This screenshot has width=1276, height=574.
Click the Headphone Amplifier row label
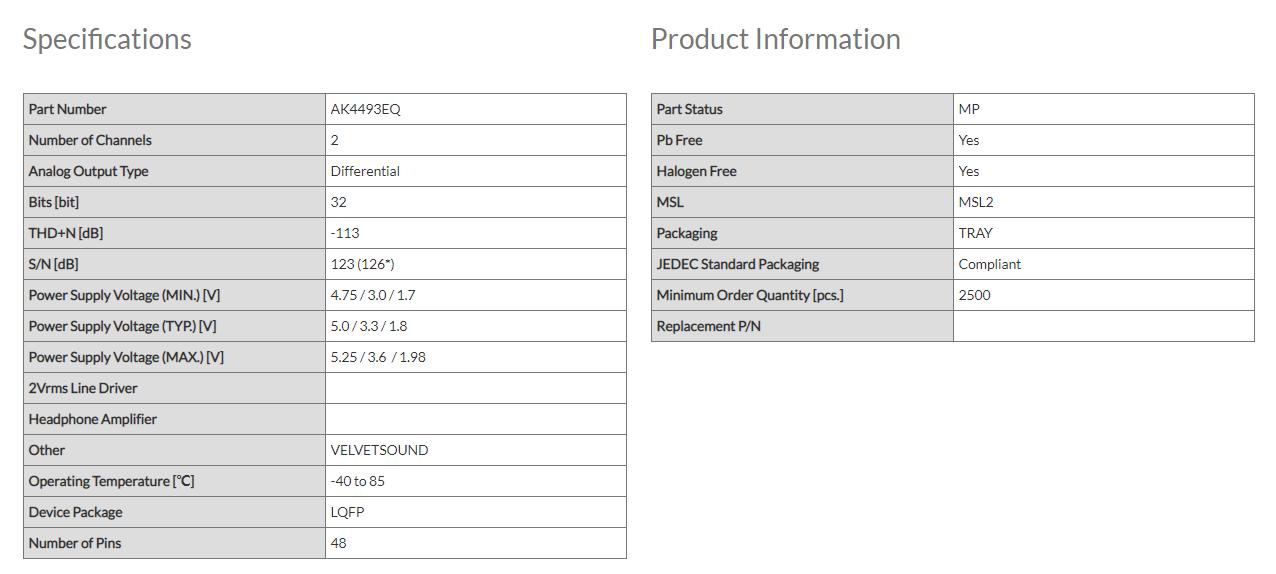tap(93, 419)
